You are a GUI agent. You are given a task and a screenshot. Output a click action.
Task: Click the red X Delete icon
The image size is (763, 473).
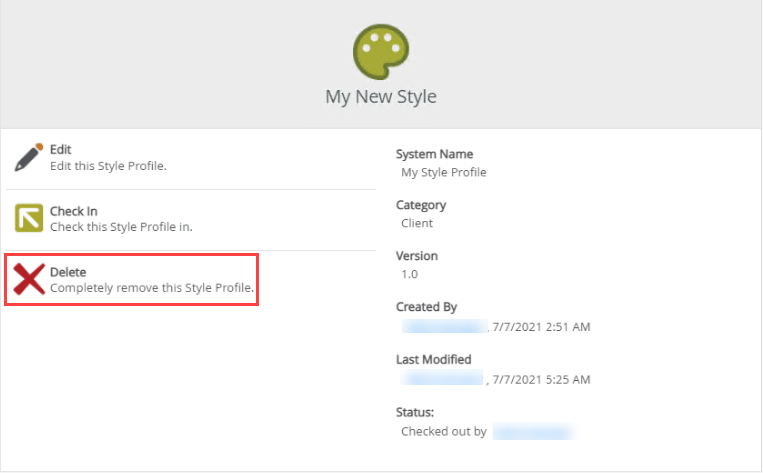click(x=29, y=279)
